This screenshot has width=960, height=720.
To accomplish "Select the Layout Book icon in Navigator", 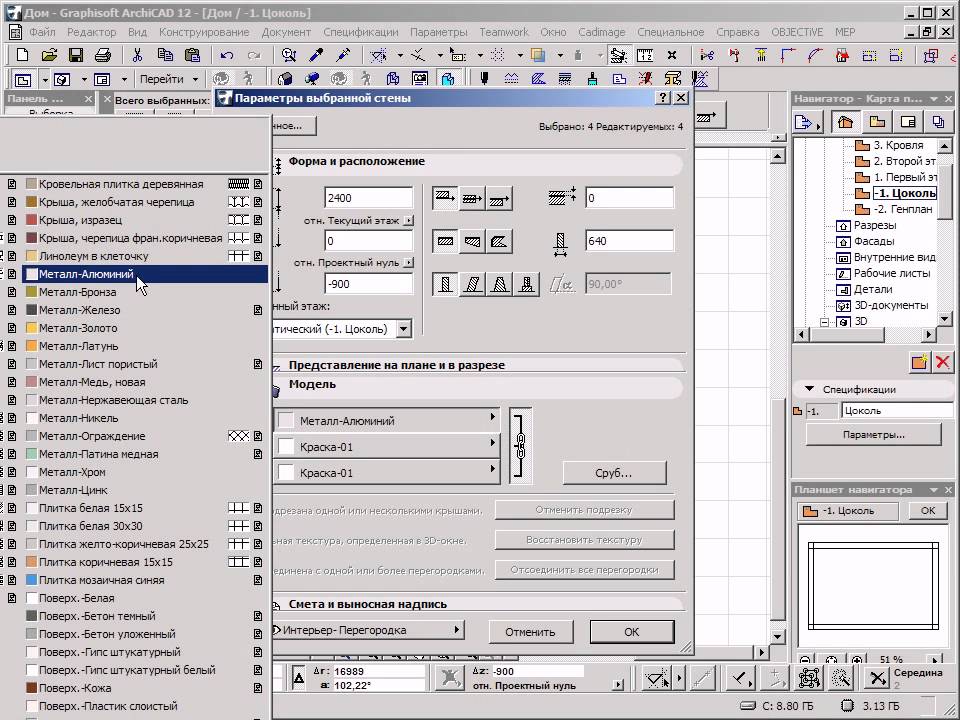I will [907, 122].
